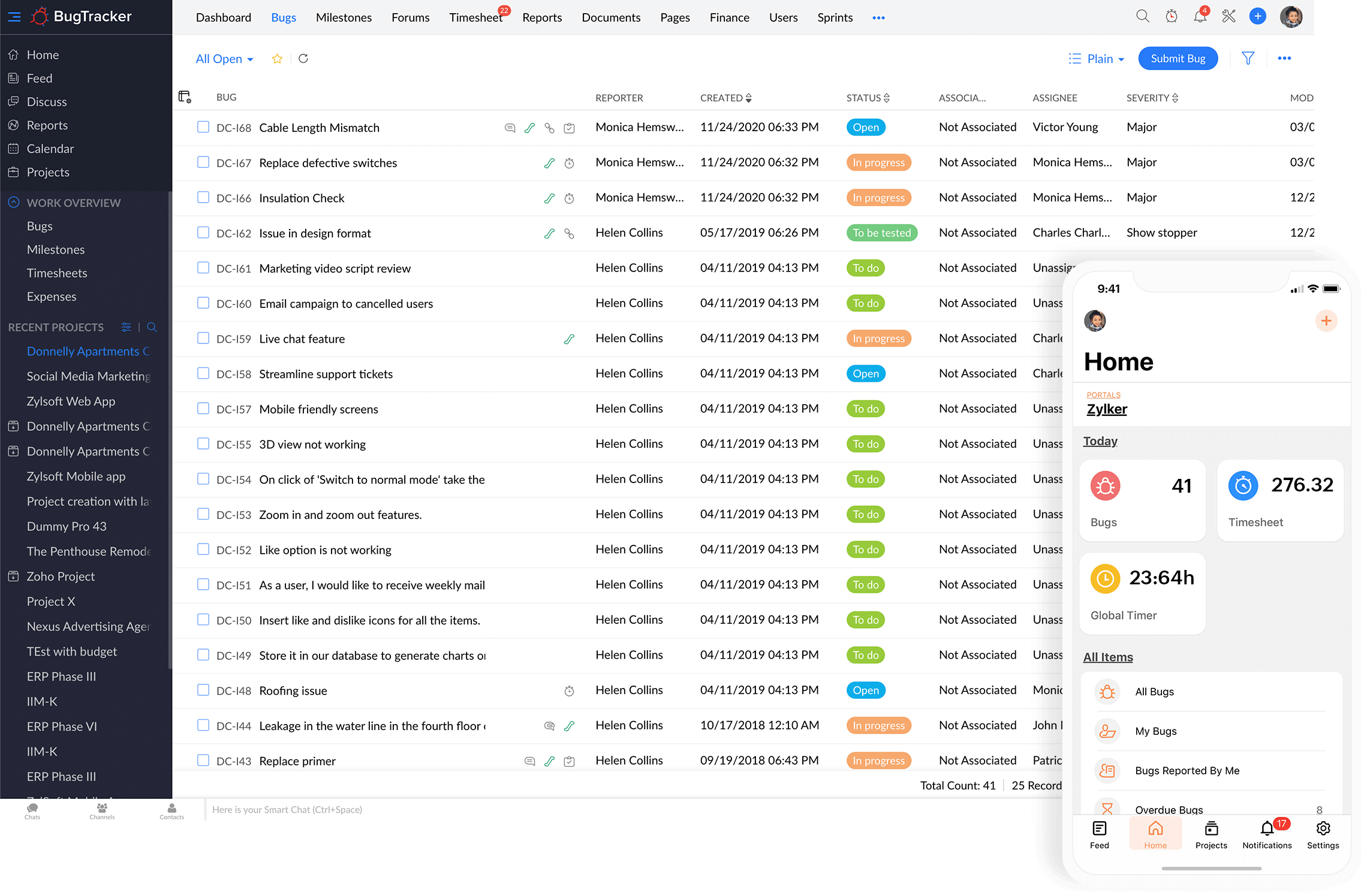This screenshot has width=1361, height=896.
Task: Open the setup tools icon in top bar
Action: coord(1228,16)
